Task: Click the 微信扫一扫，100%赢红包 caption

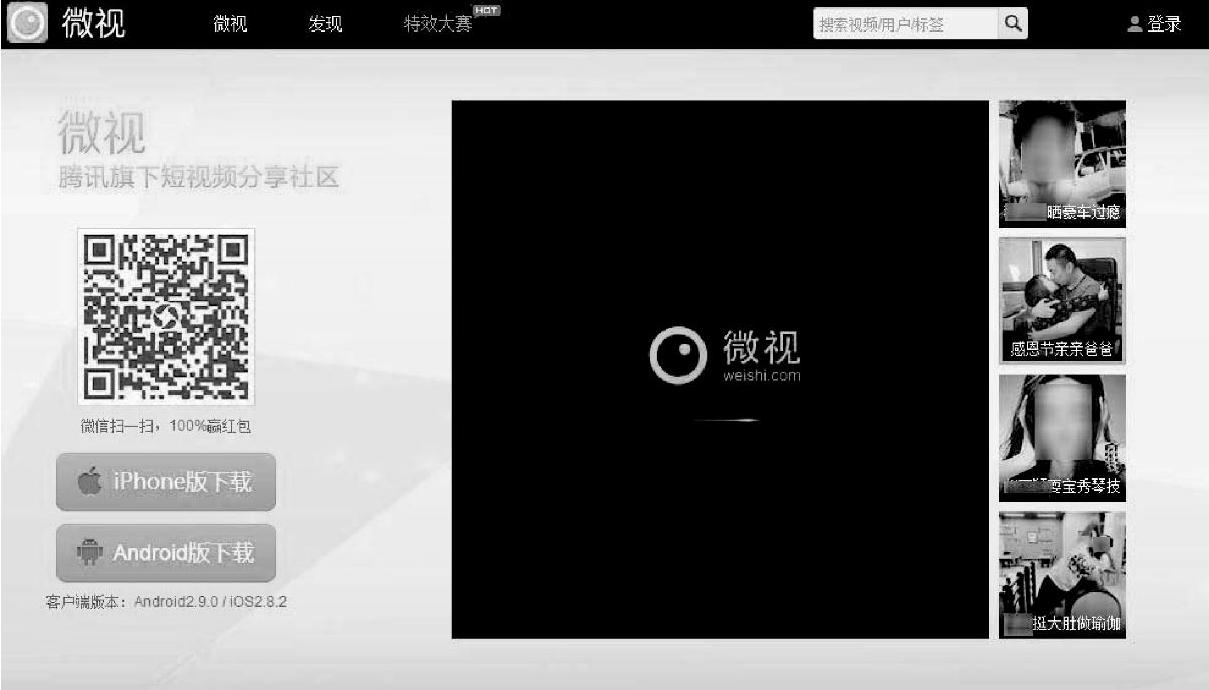Action: [166, 427]
